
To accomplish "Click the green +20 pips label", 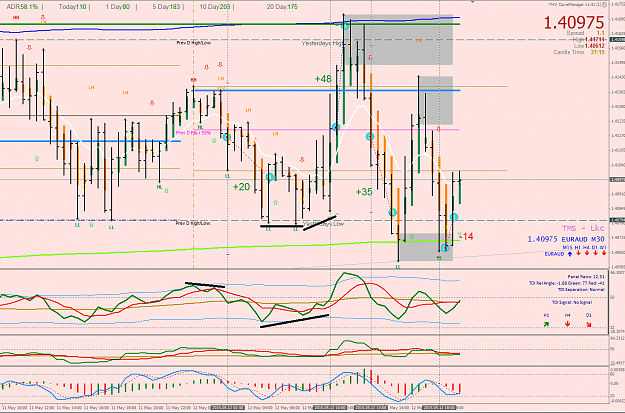I will point(242,187).
